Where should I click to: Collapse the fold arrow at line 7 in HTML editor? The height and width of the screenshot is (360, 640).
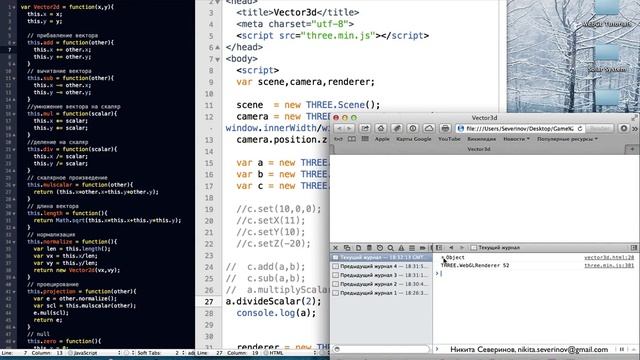click(218, 59)
